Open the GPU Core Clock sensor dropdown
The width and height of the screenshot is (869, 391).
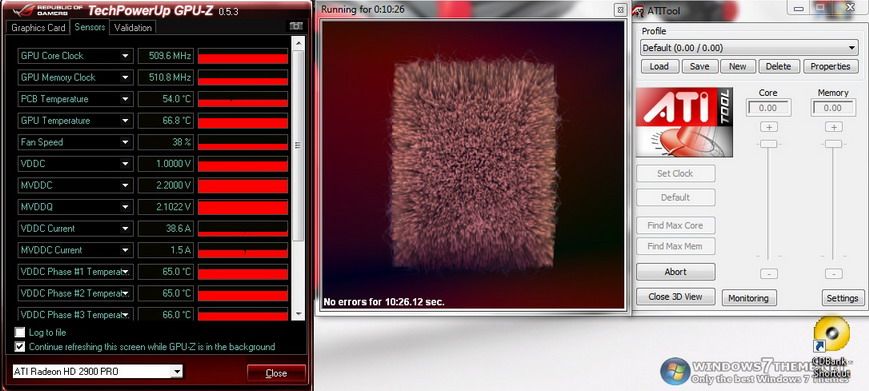125,56
